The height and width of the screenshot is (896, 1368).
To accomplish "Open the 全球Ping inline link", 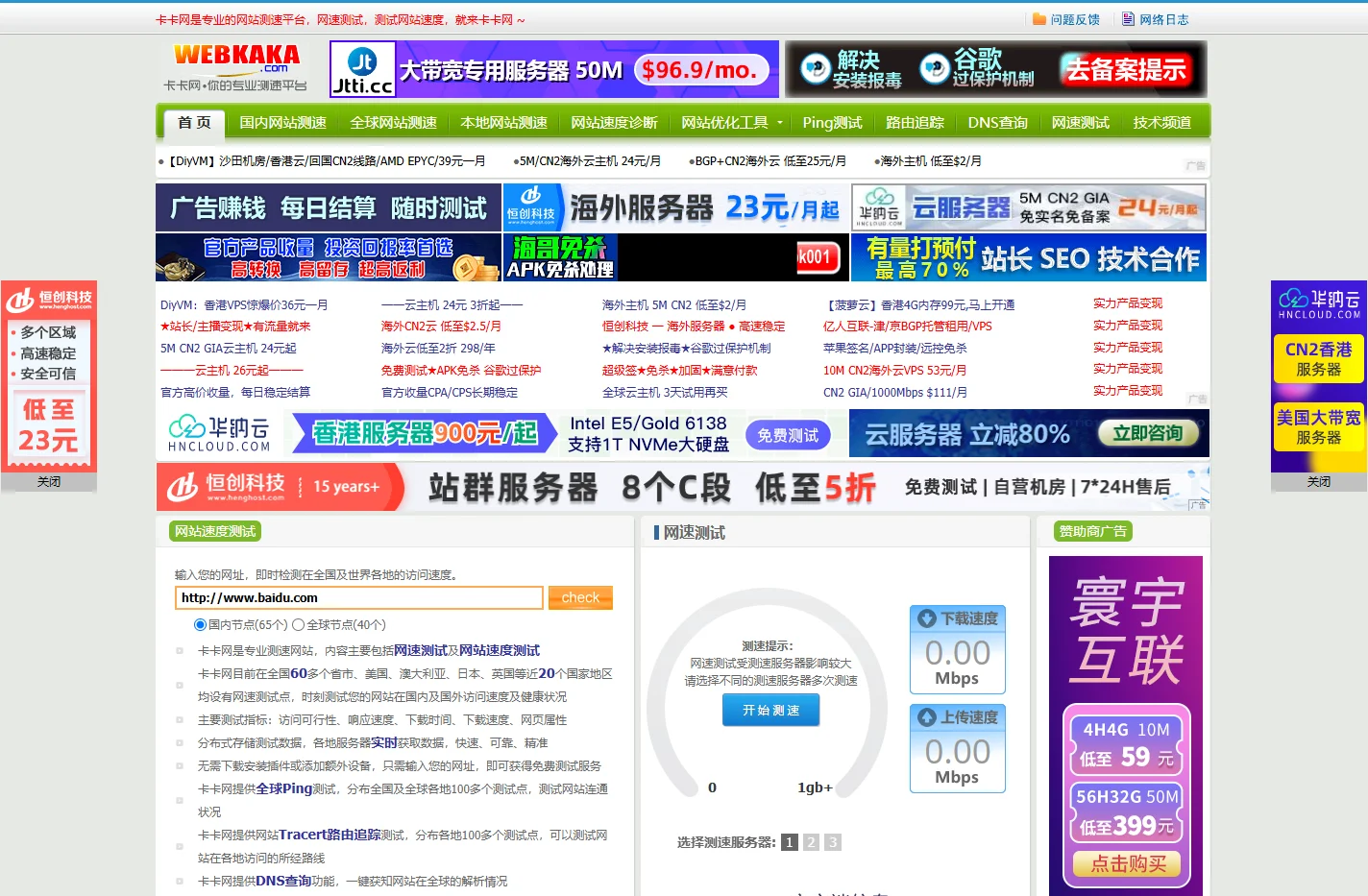I will pos(284,788).
